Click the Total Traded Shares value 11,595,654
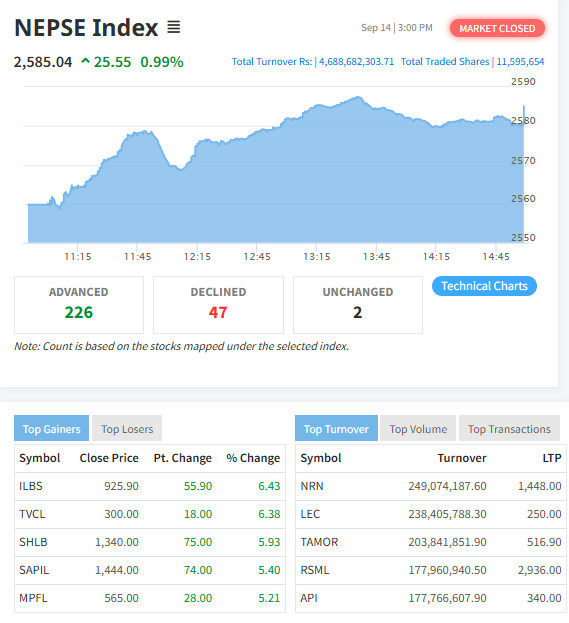 point(520,62)
